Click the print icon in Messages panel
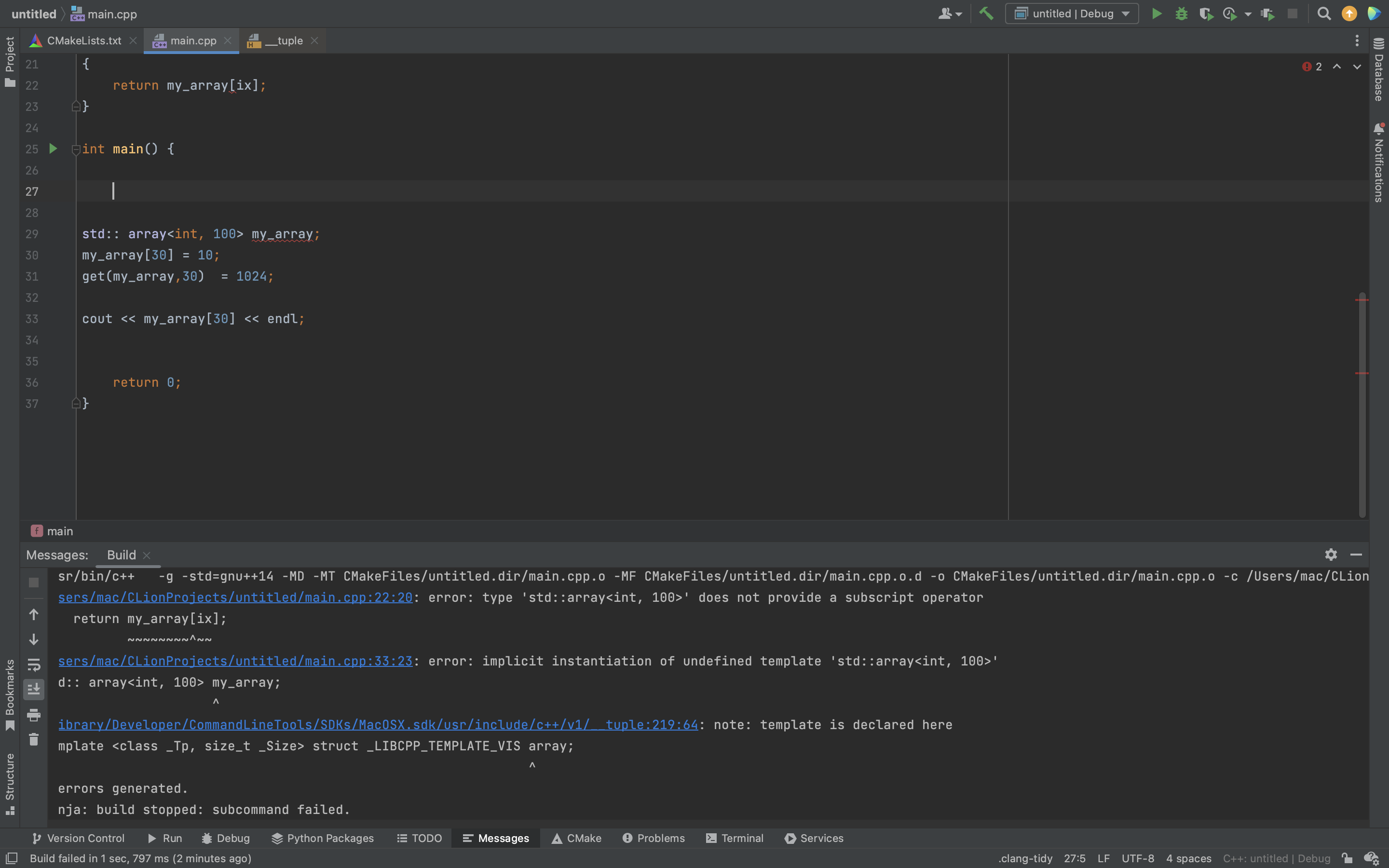1389x868 pixels. [34, 715]
